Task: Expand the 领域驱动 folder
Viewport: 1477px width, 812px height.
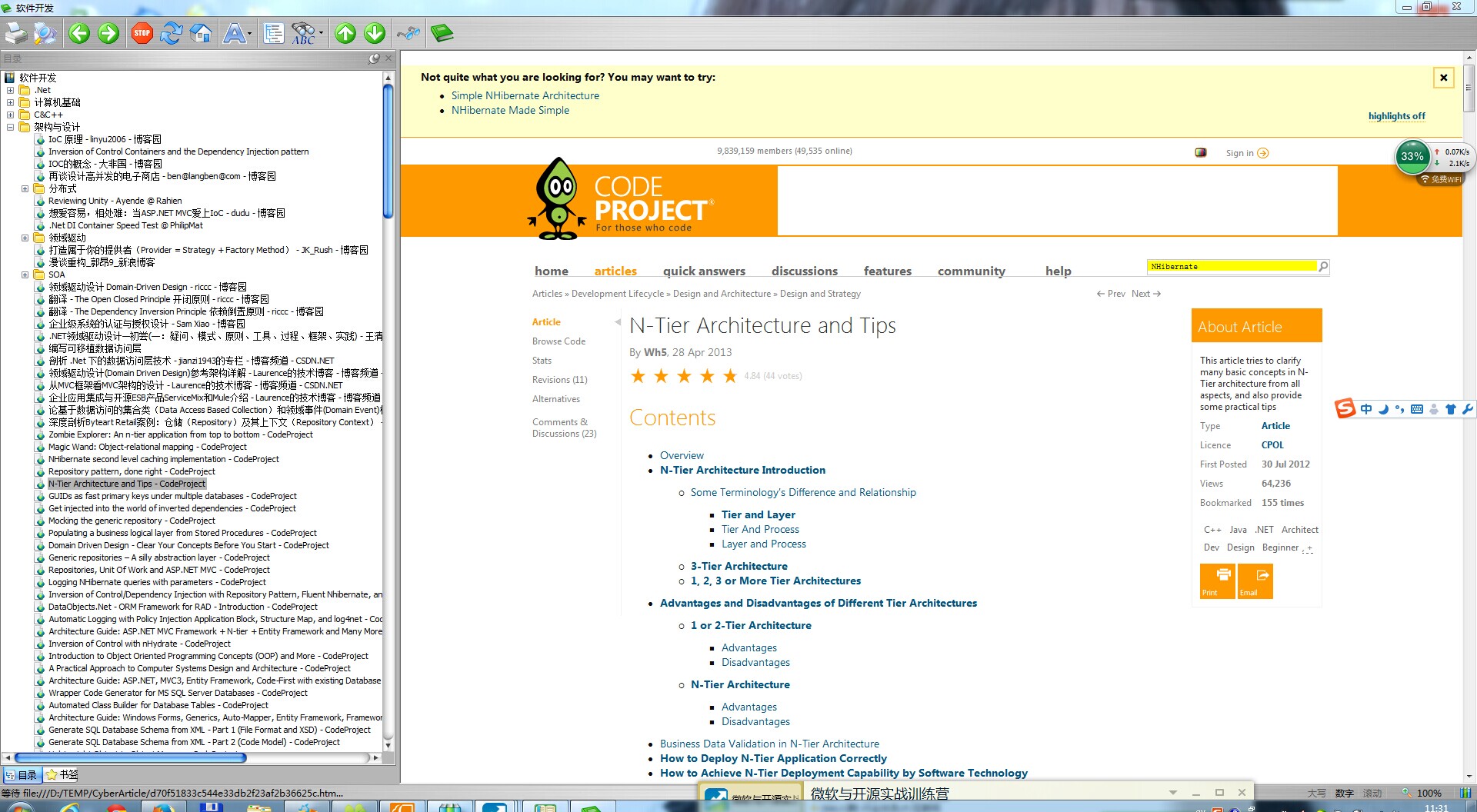Action: (x=25, y=238)
